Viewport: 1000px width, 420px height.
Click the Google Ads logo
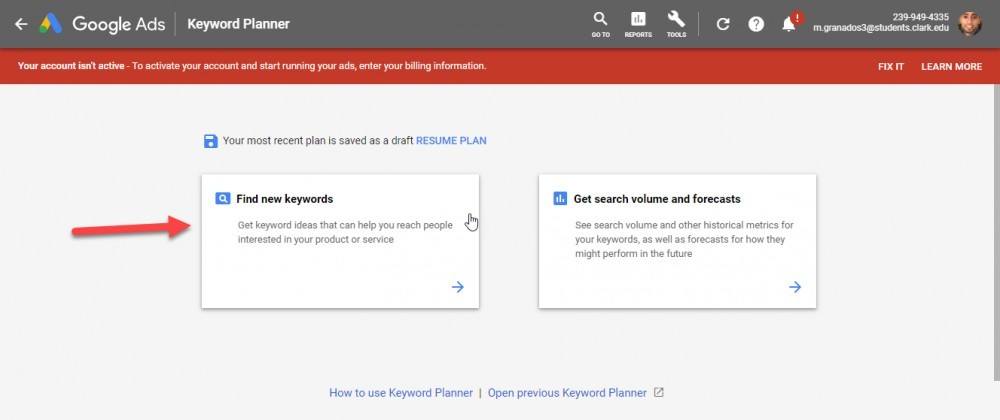tap(102, 24)
